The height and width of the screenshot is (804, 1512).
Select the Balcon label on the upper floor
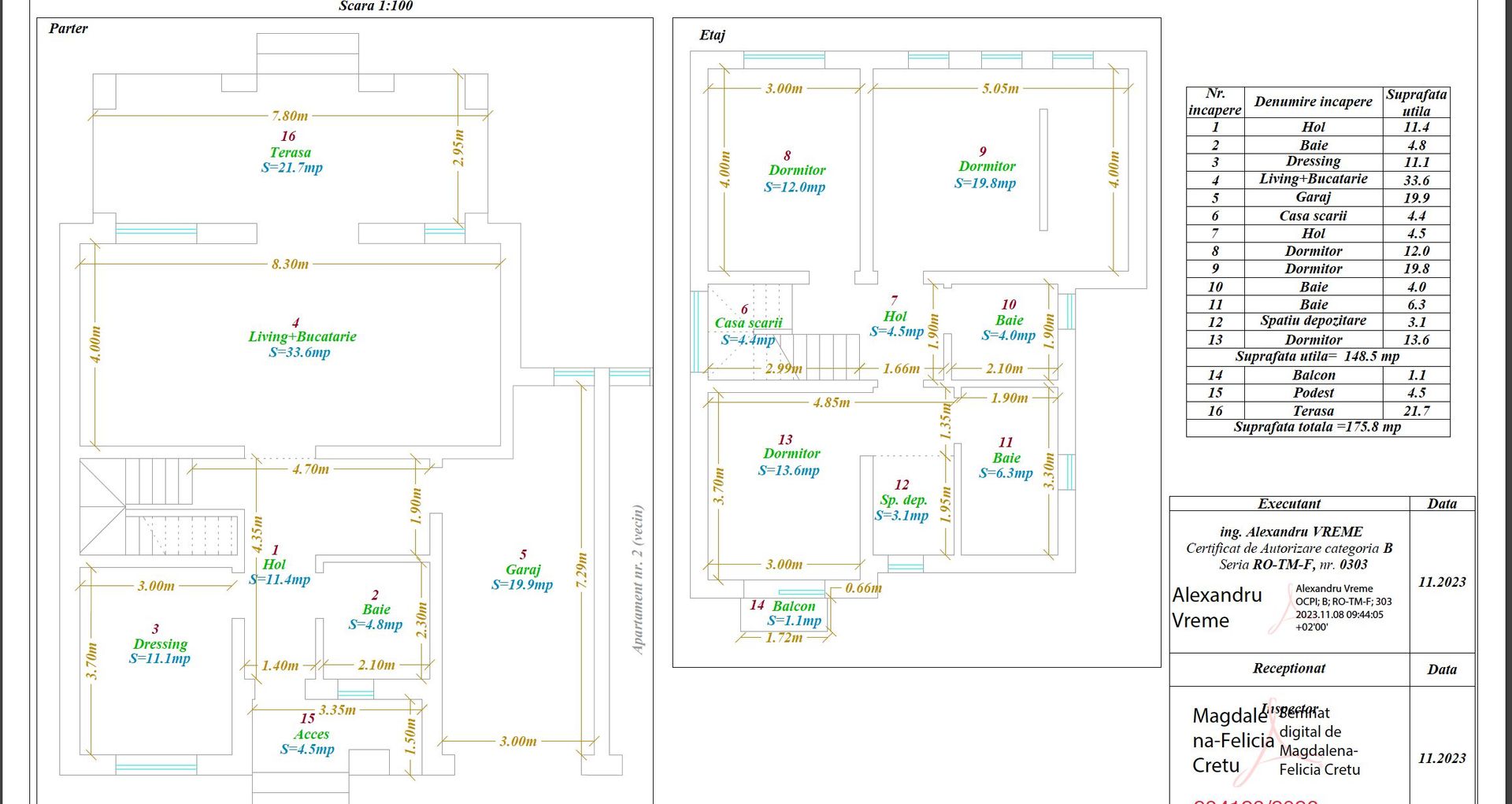[793, 606]
